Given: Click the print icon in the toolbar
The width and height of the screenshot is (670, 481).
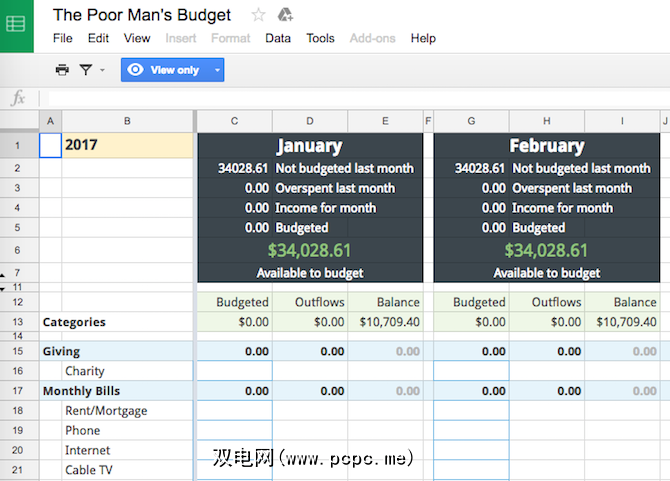Looking at the screenshot, I should point(62,70).
